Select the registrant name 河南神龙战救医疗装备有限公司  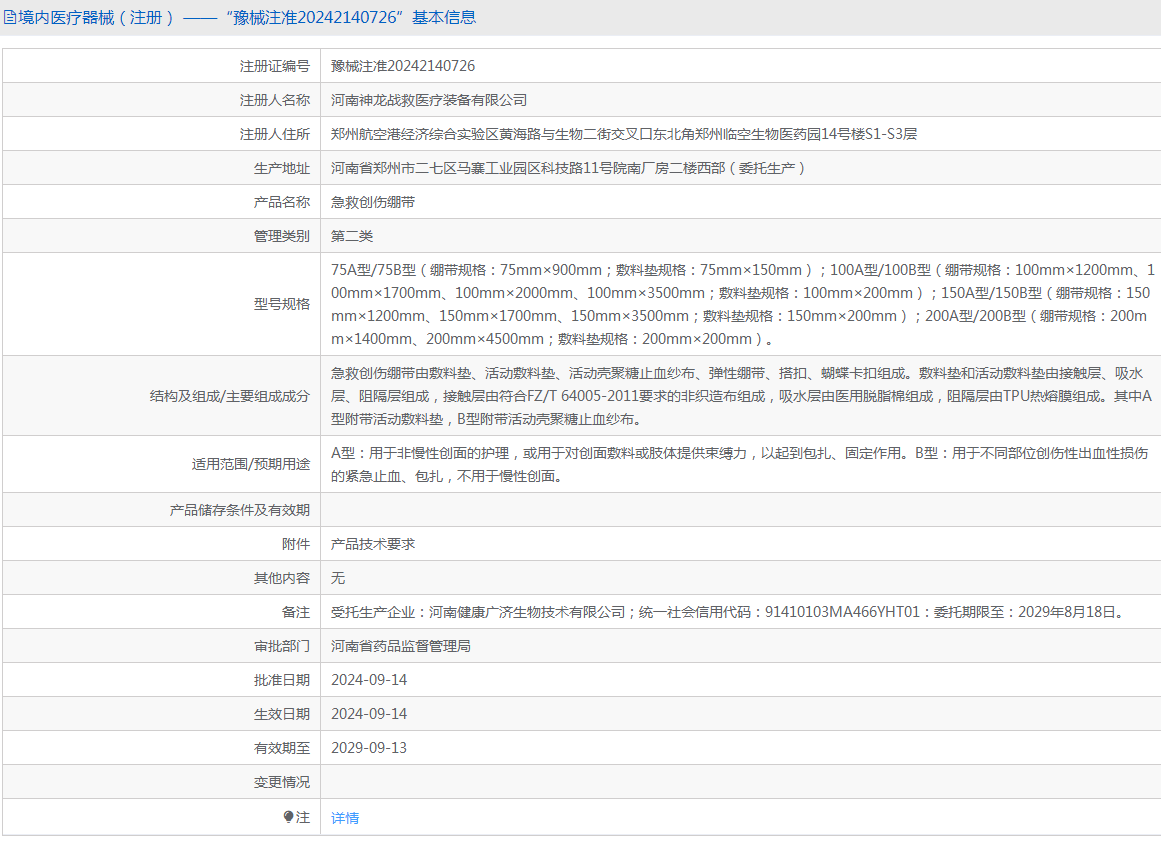coord(429,100)
